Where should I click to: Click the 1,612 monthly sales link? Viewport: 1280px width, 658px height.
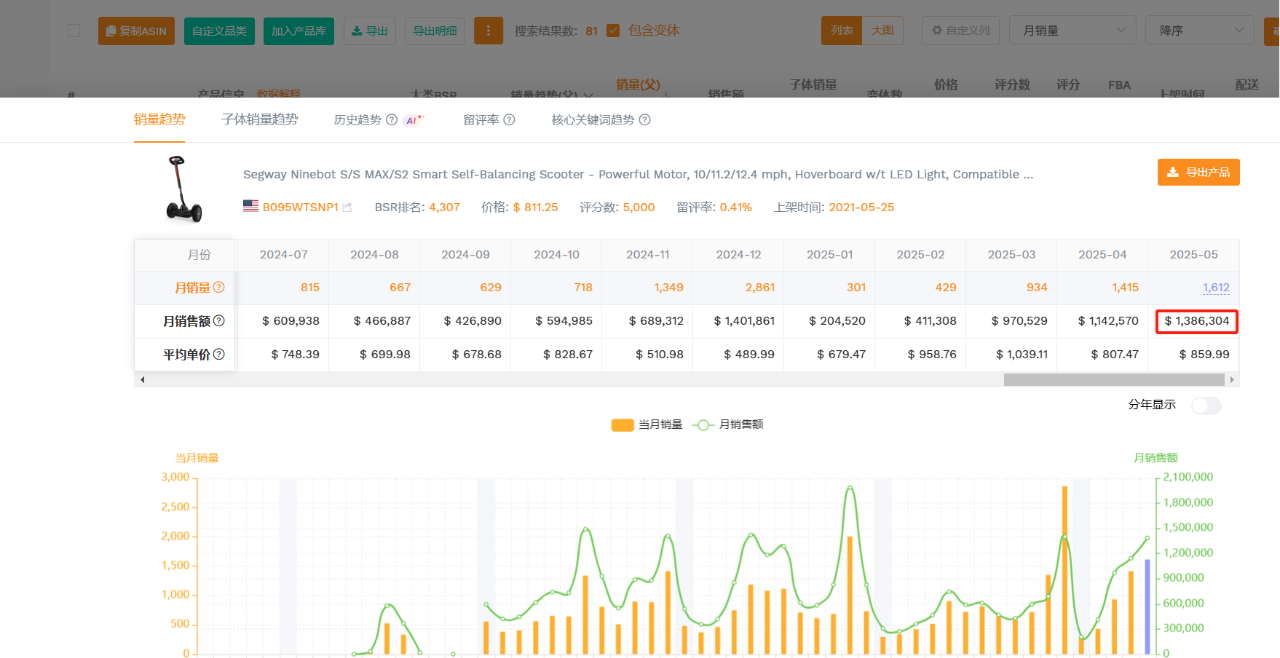click(1216, 288)
